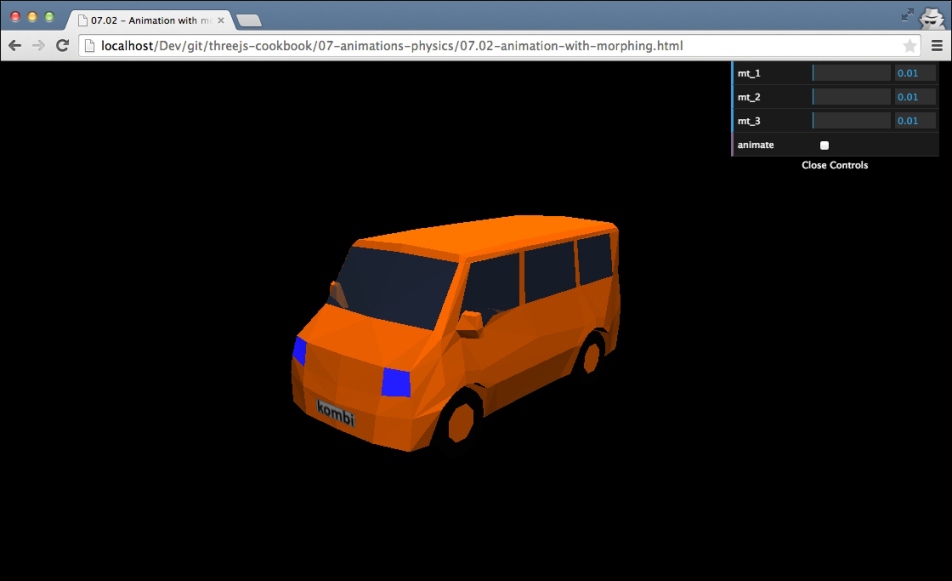The height and width of the screenshot is (581, 952).
Task: Click the browser forward arrow
Action: click(x=38, y=46)
